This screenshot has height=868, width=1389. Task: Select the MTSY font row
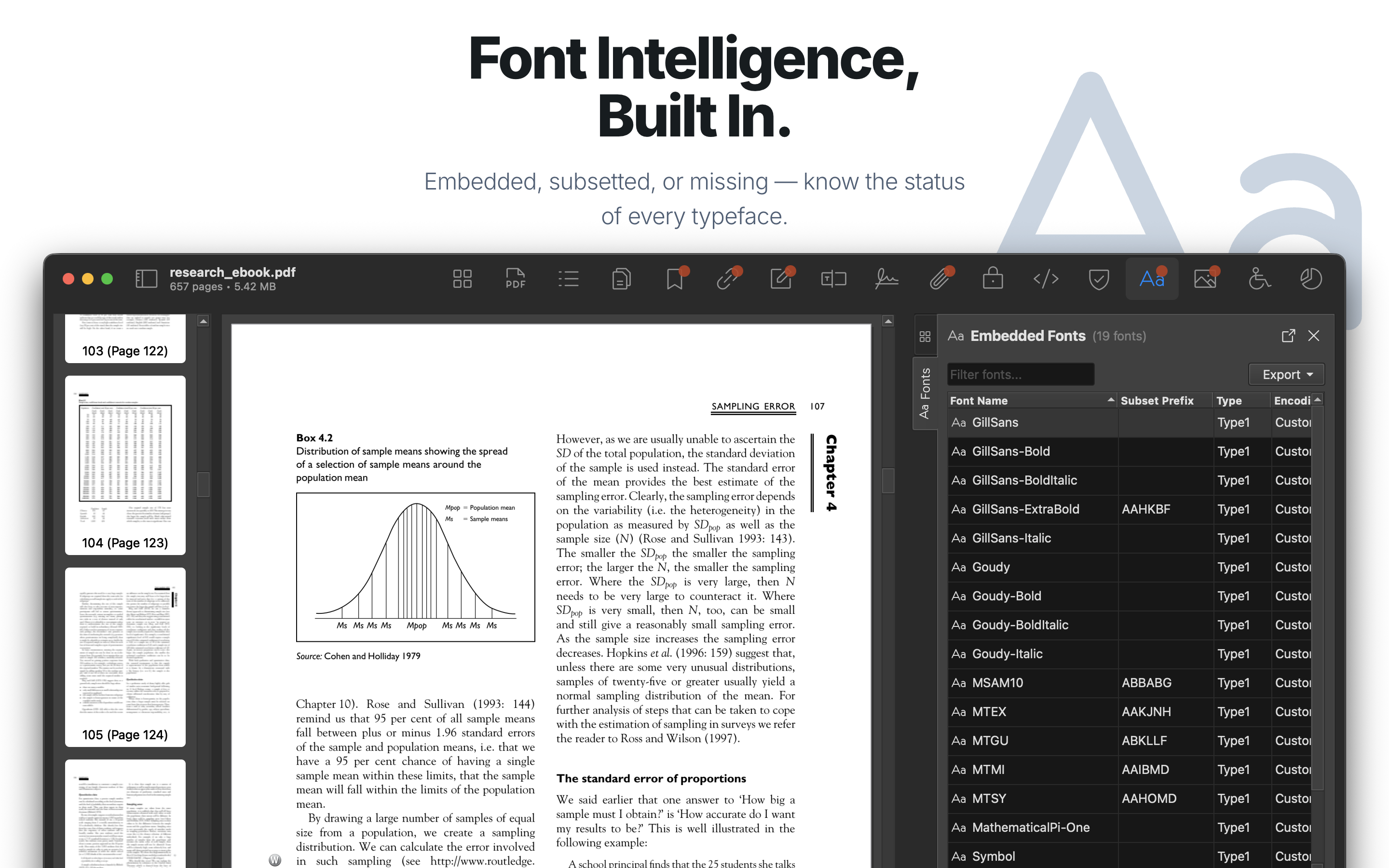pyautogui.click(x=1129, y=799)
